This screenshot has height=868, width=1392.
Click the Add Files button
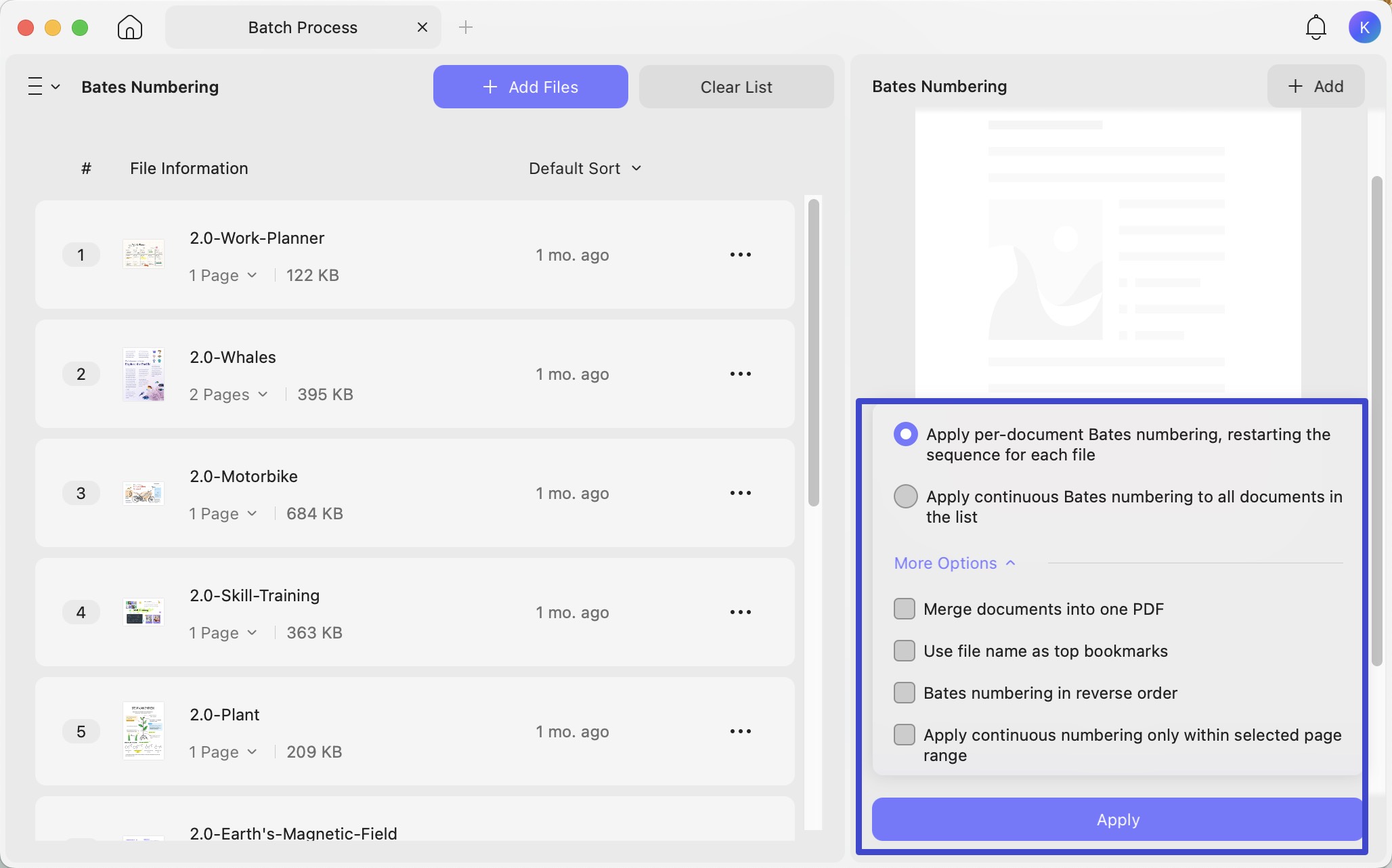530,87
